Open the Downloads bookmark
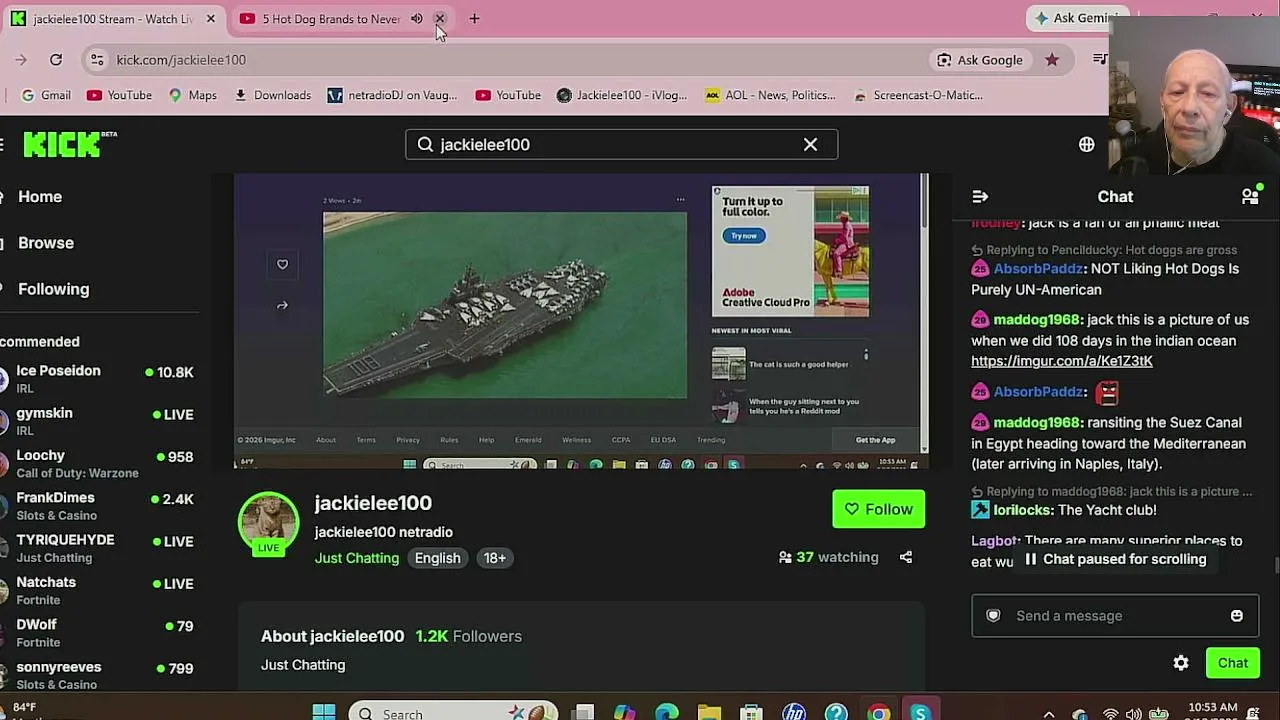This screenshot has width=1280, height=720. pyautogui.click(x=272, y=95)
